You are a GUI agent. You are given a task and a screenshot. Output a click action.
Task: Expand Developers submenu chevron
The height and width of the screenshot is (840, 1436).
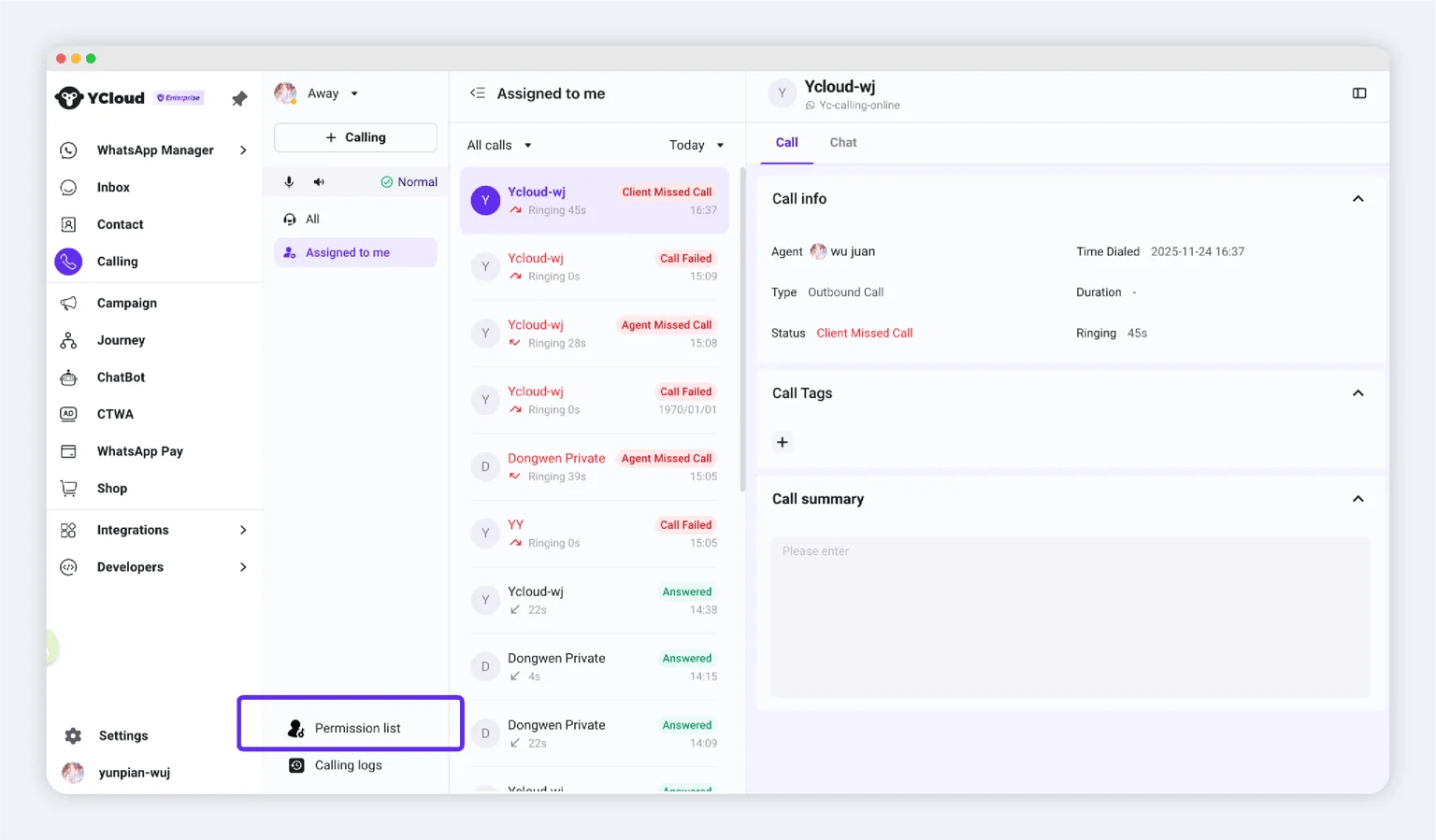243,567
